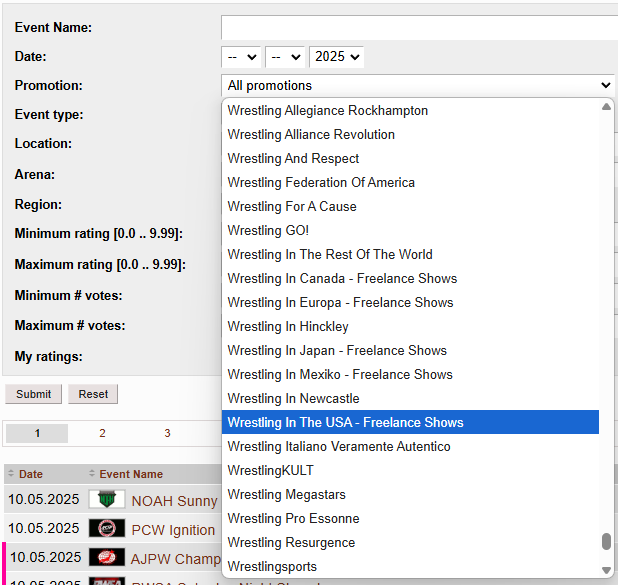Click the sort arrows beside Event Name header
The height and width of the screenshot is (585, 618).
[92, 474]
